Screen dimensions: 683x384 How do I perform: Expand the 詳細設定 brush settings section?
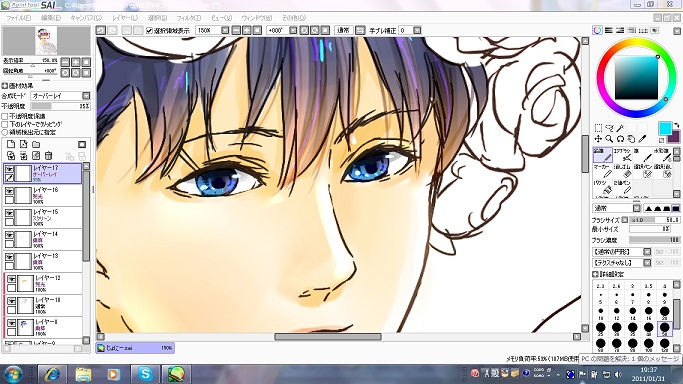595,274
